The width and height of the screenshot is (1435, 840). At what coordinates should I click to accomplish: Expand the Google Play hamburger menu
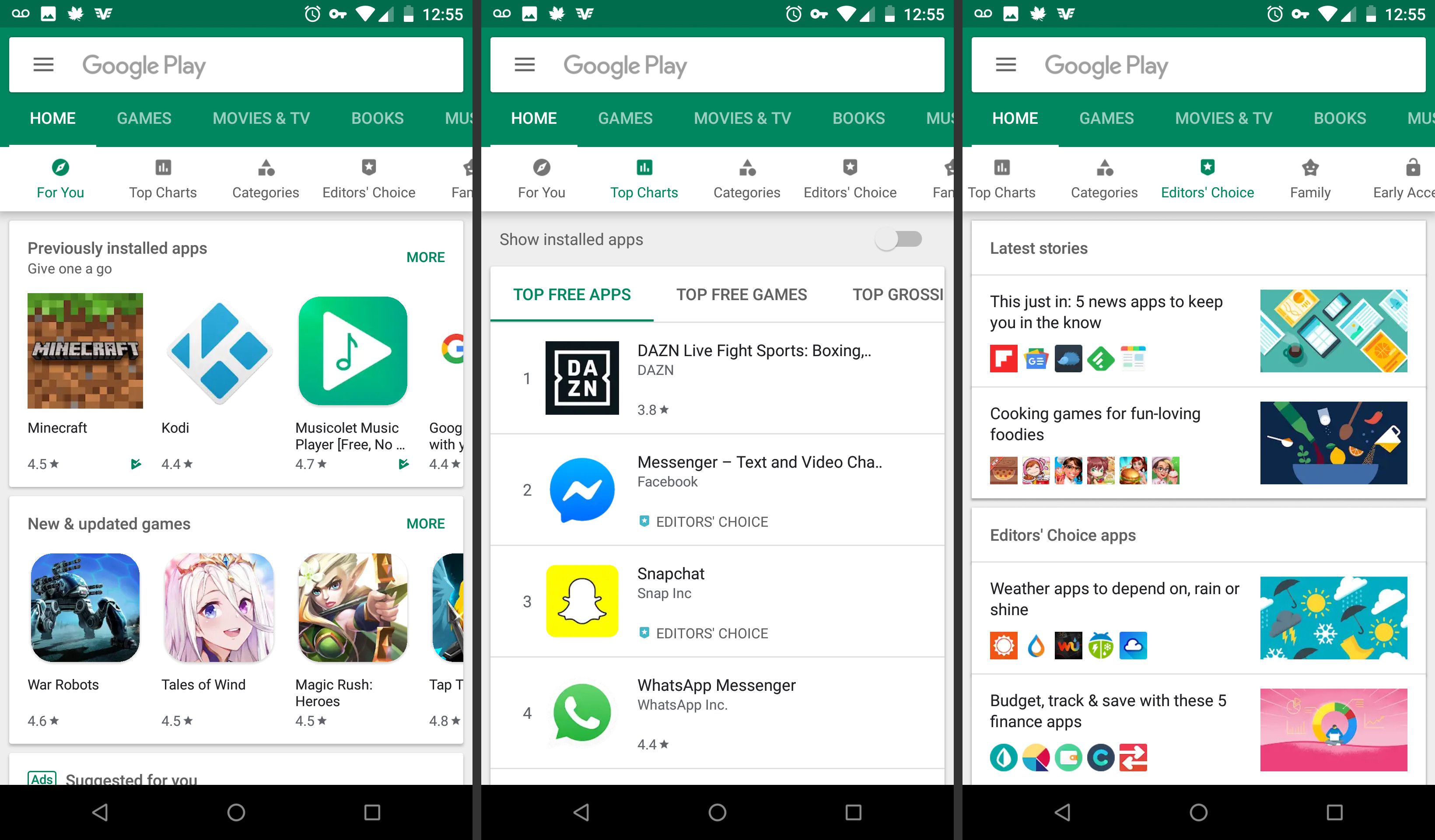click(44, 65)
